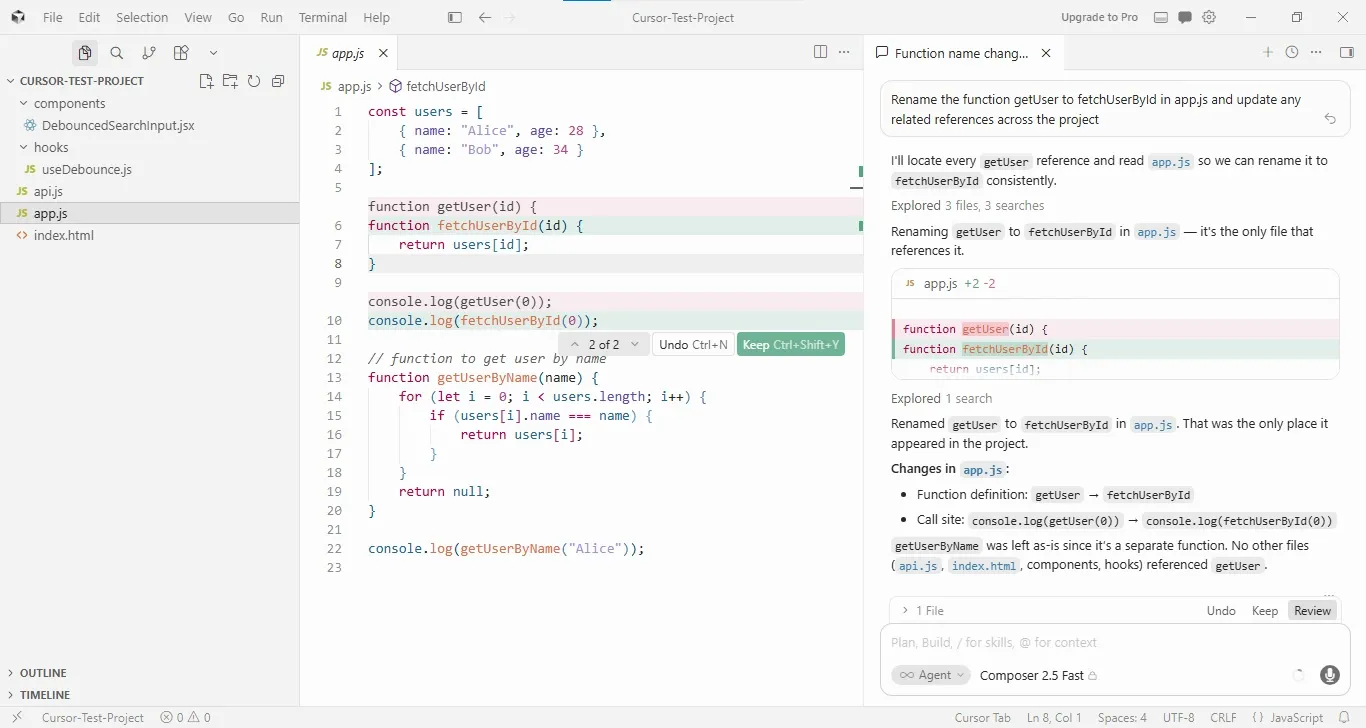Refresh the explorer file tree
Image resolution: width=1366 pixels, height=728 pixels.
click(254, 81)
